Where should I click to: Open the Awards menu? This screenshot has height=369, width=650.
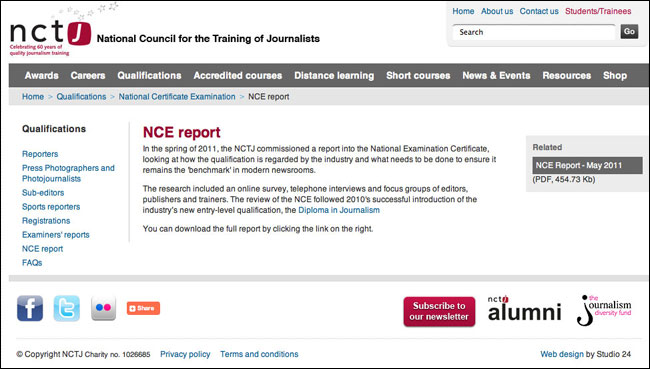pos(41,75)
